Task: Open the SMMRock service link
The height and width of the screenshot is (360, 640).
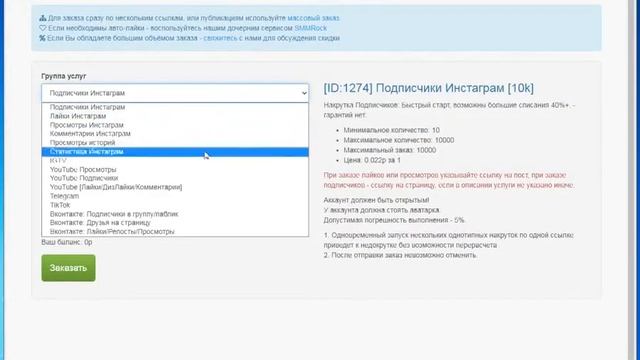Action: point(310,28)
